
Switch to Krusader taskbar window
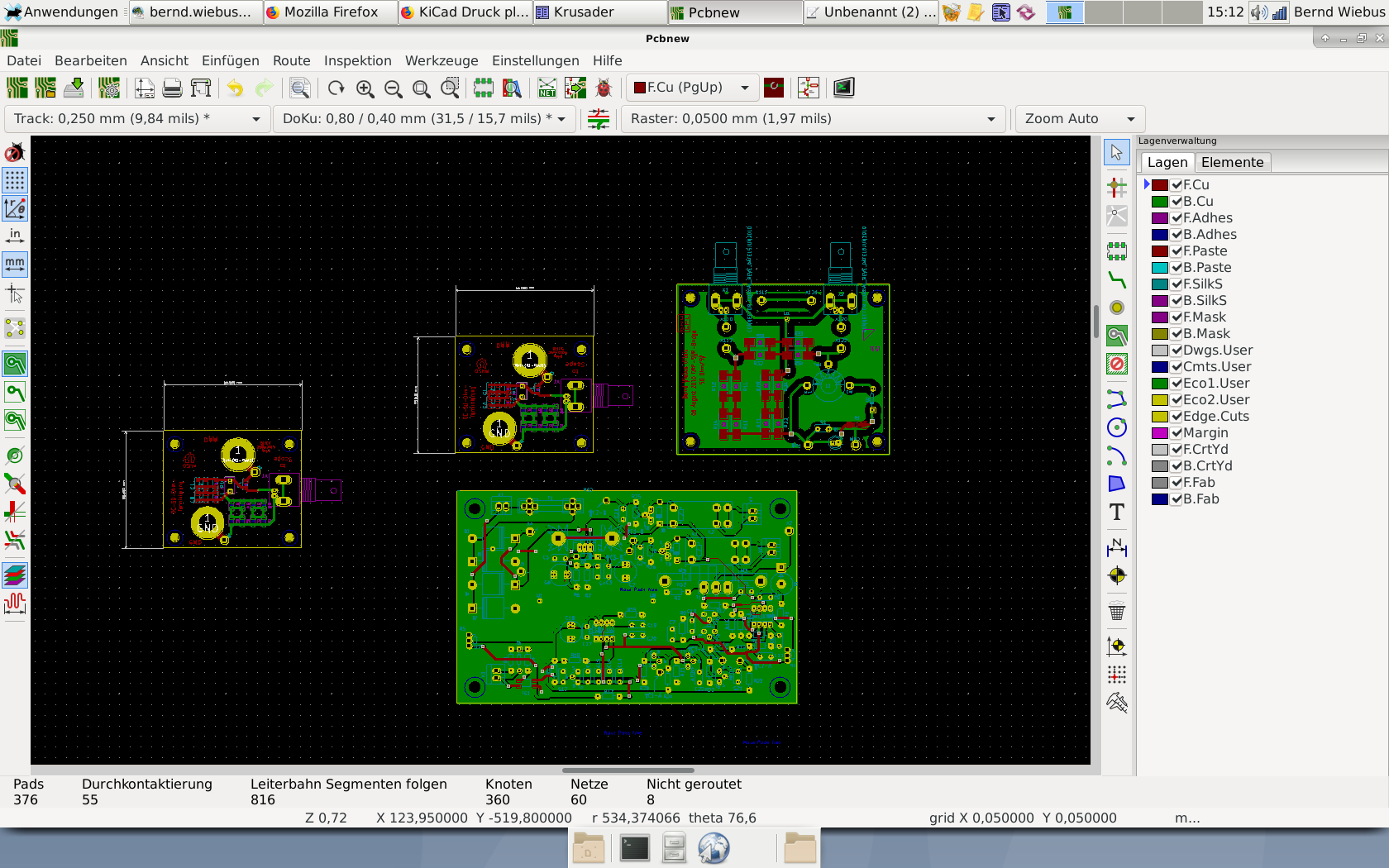coord(599,12)
